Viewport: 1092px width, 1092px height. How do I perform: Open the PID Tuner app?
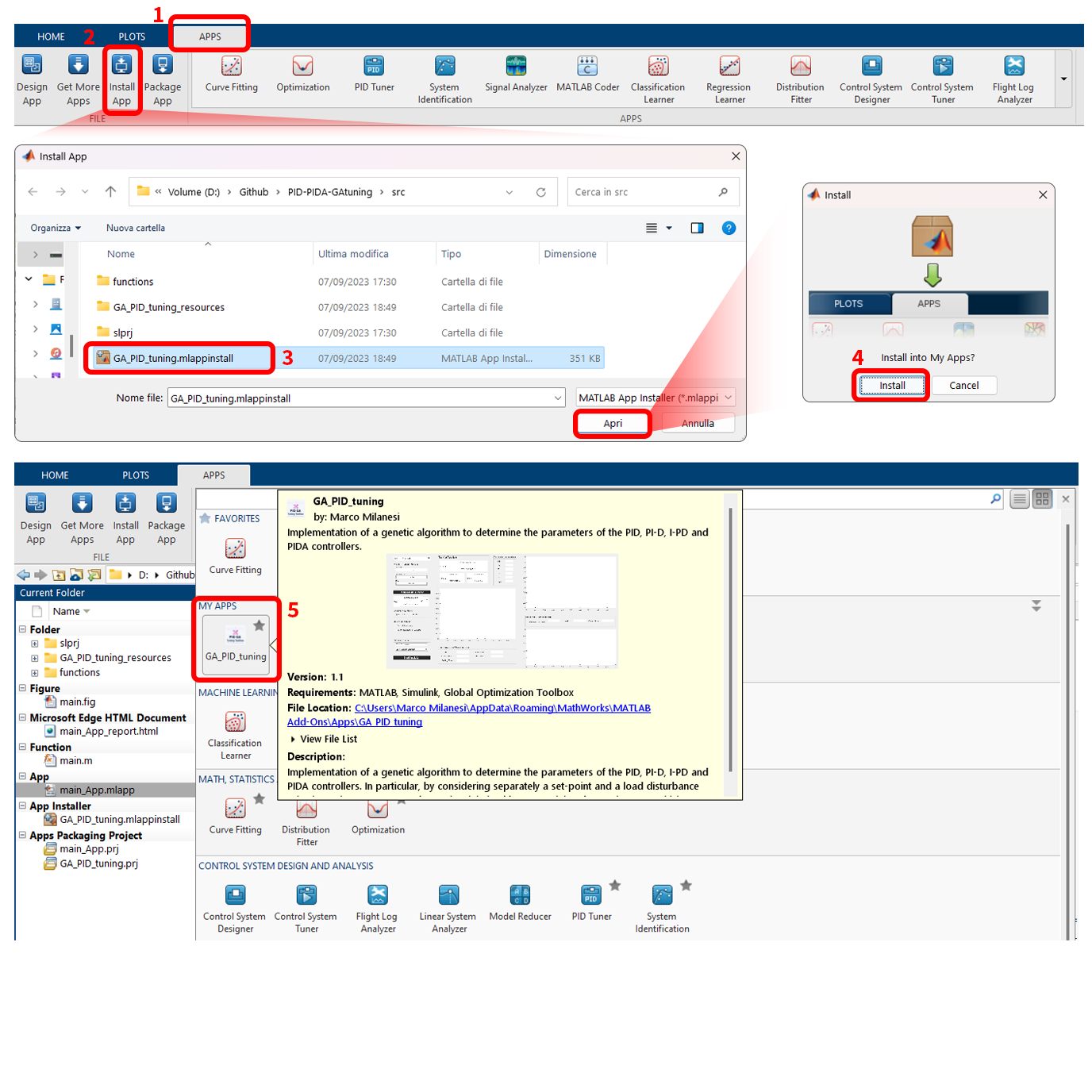click(x=374, y=75)
